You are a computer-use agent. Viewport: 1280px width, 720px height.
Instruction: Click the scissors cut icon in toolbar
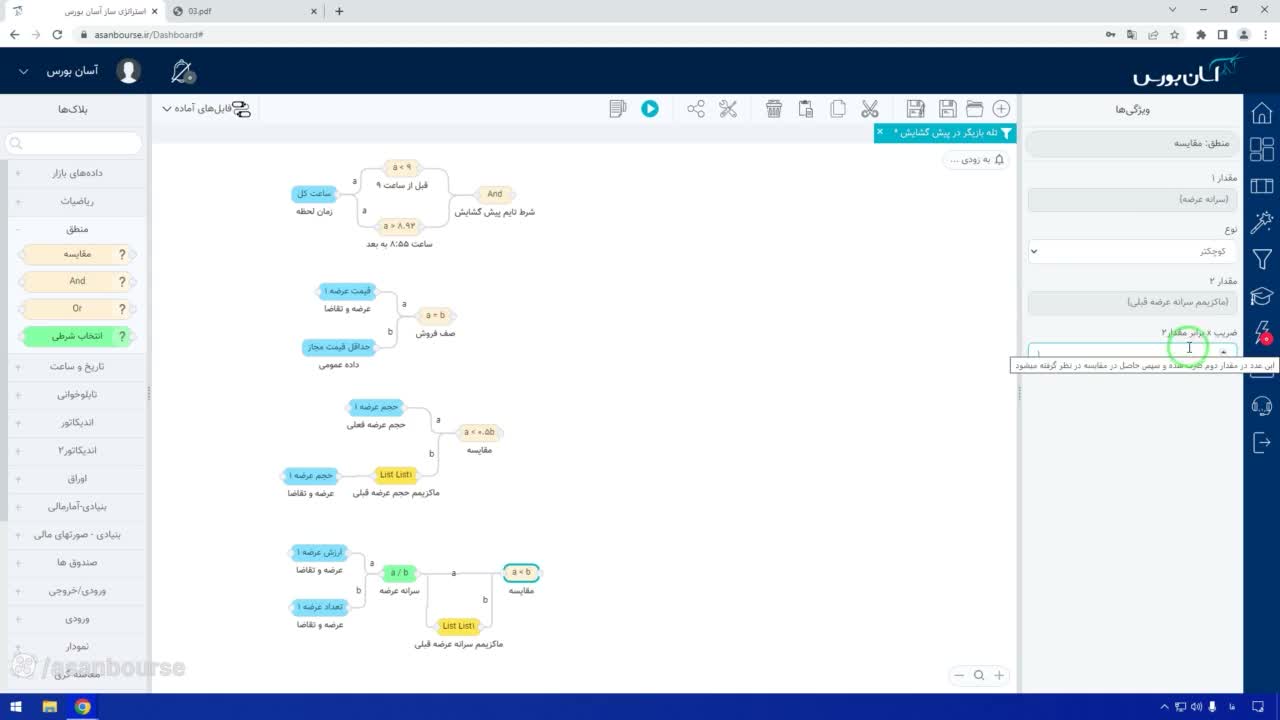click(869, 109)
